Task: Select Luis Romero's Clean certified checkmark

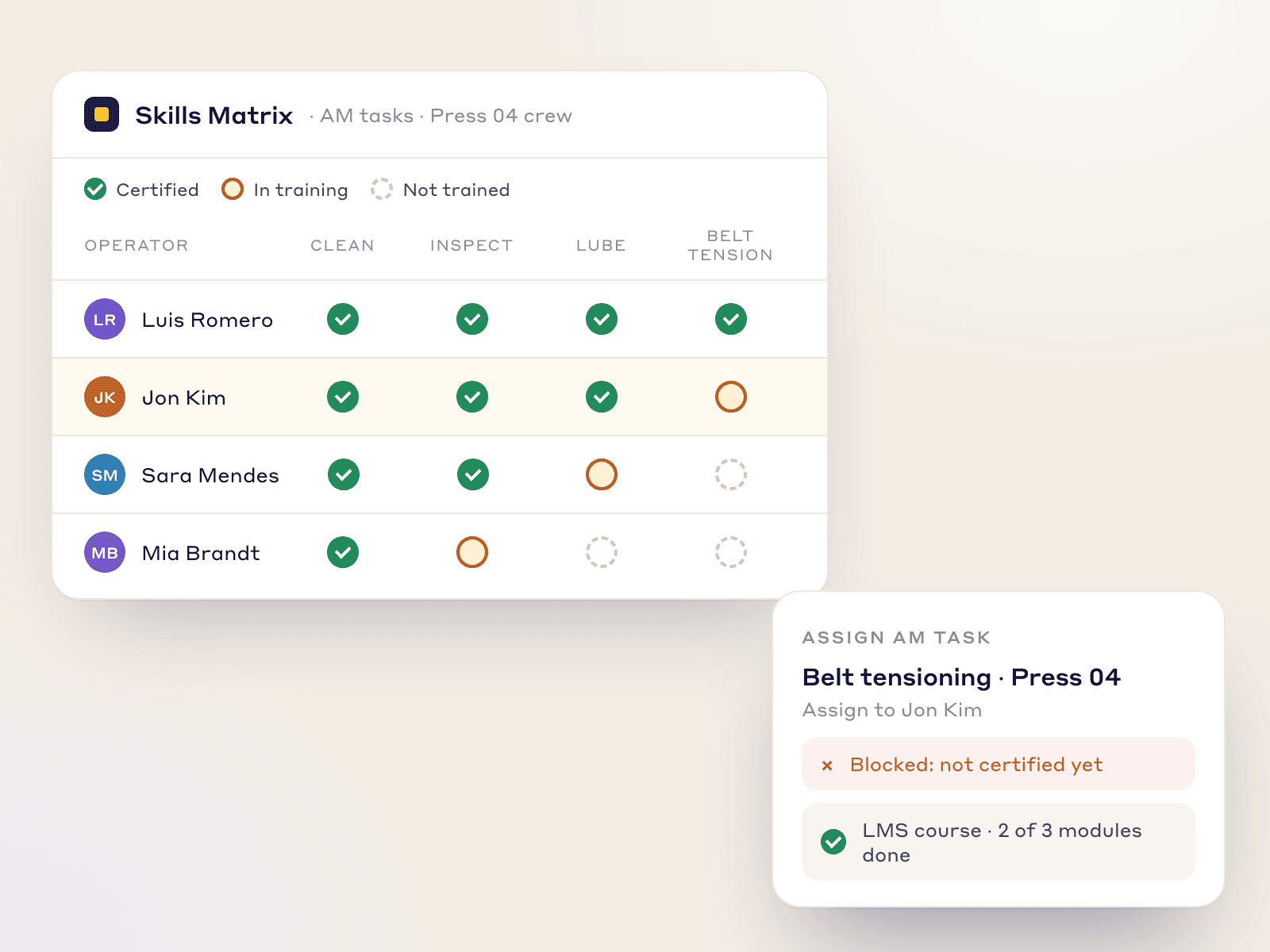Action: point(343,319)
